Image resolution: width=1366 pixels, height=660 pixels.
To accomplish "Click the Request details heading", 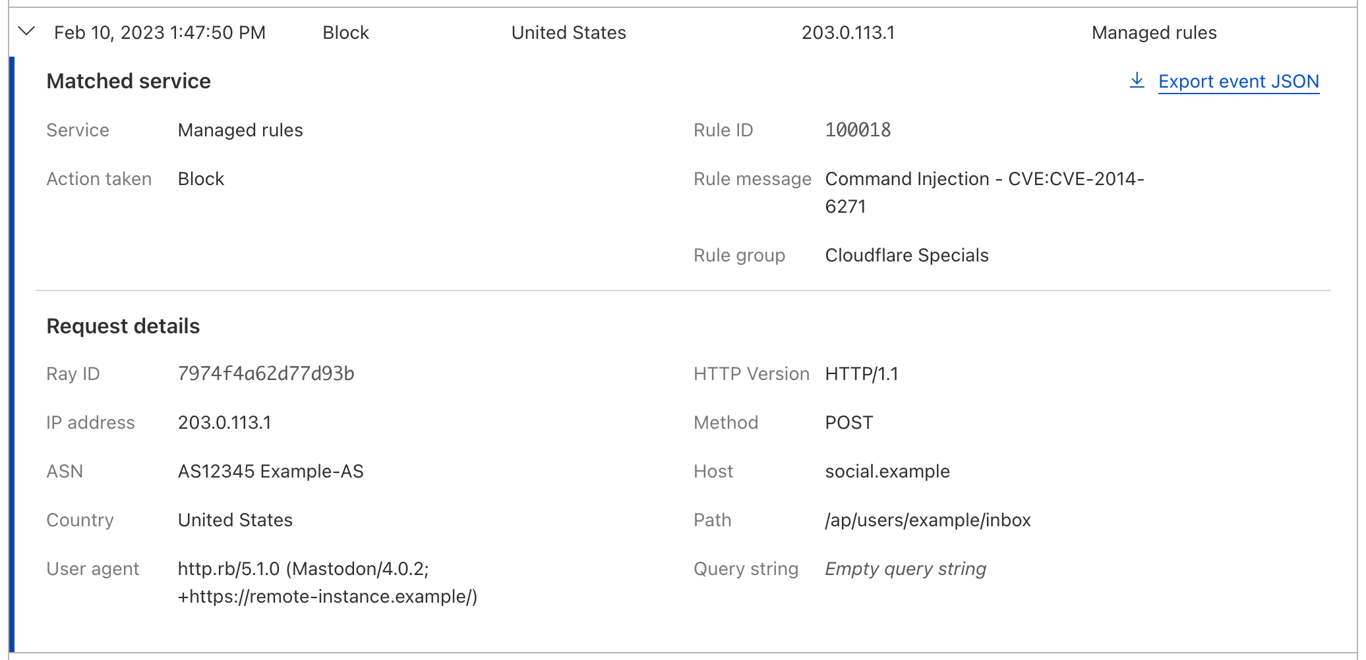I will pos(123,326).
